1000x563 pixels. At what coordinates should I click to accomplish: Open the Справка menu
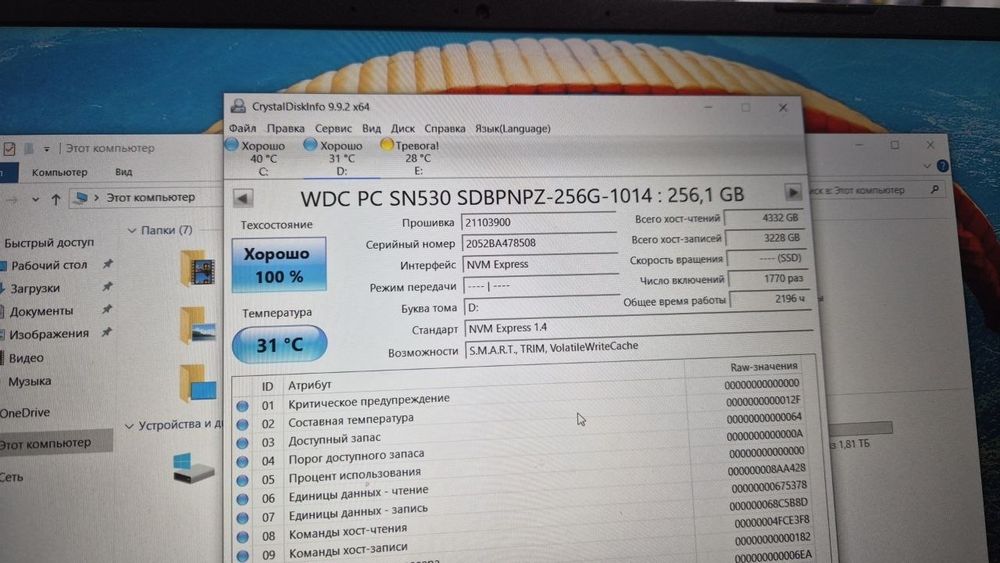pyautogui.click(x=445, y=128)
